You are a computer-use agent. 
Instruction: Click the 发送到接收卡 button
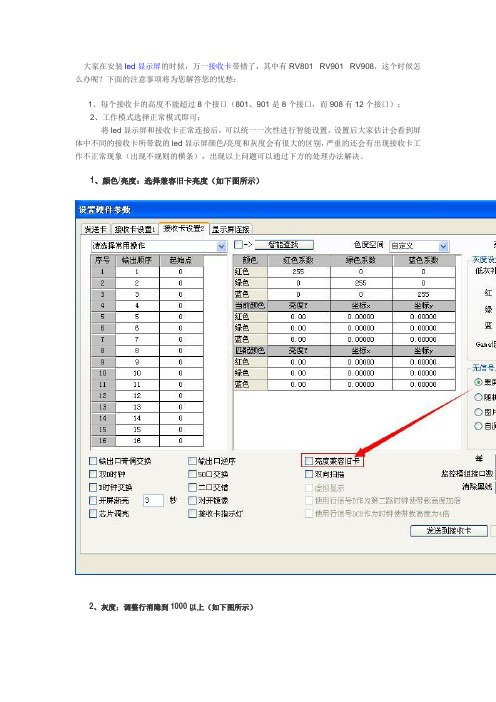[x=449, y=531]
